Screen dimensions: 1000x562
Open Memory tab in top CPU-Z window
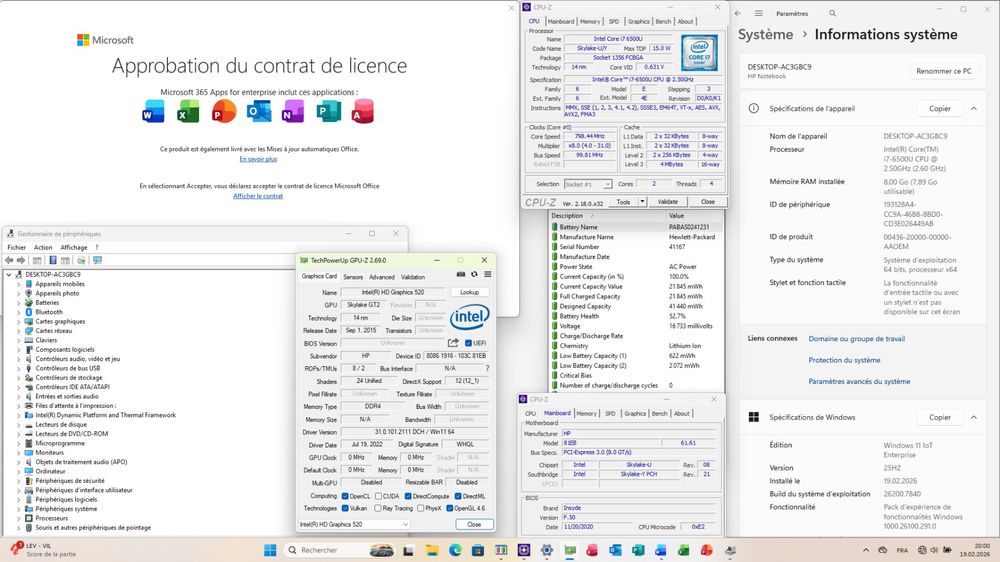tap(590, 22)
